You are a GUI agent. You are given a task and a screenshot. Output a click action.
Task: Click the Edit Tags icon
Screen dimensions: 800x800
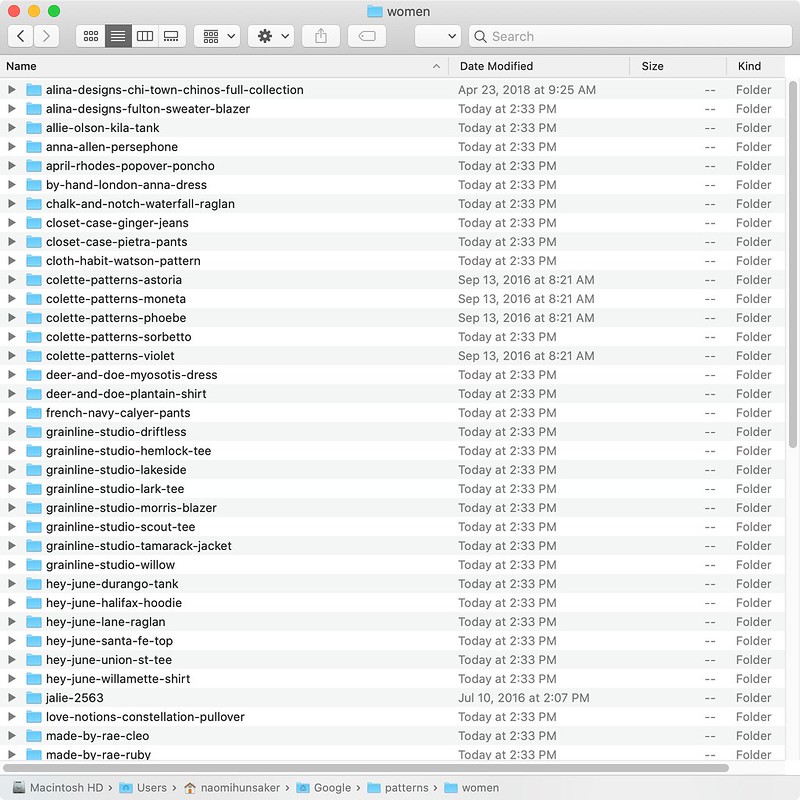point(367,36)
